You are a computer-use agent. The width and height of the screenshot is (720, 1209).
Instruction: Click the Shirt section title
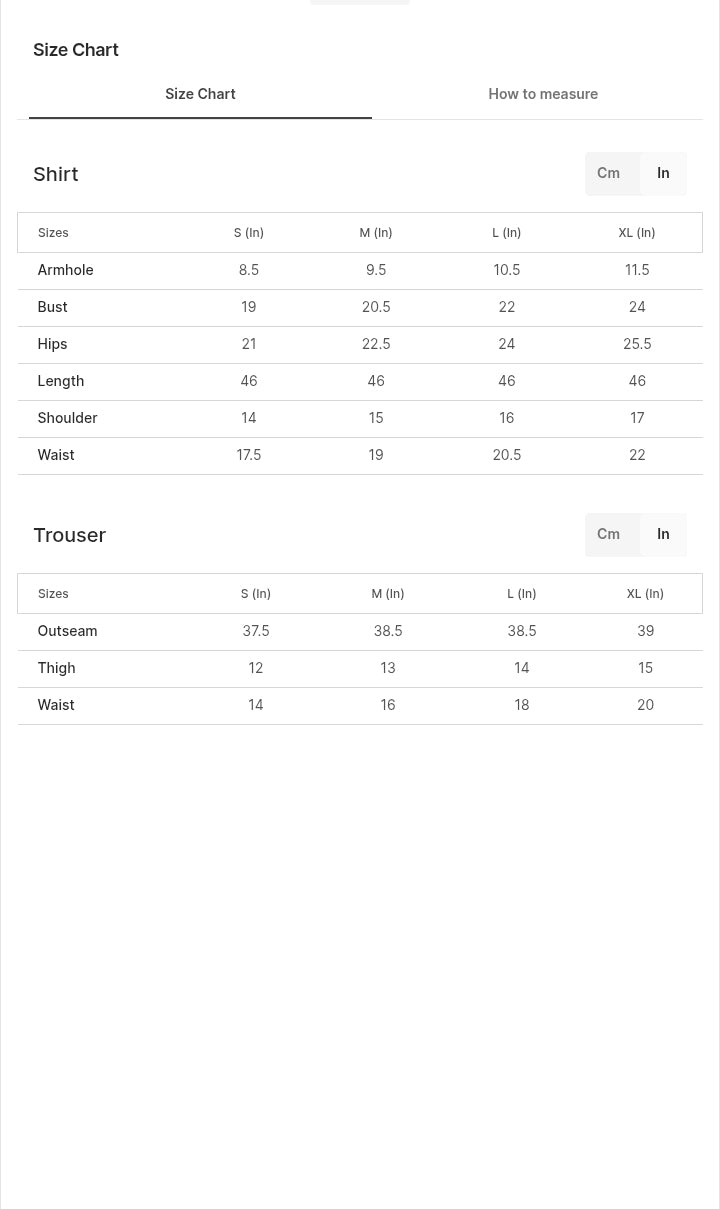pos(56,174)
